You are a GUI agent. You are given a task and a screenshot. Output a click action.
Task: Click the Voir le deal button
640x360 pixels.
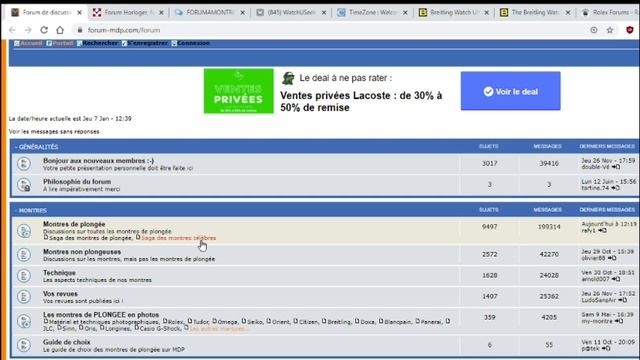point(511,91)
